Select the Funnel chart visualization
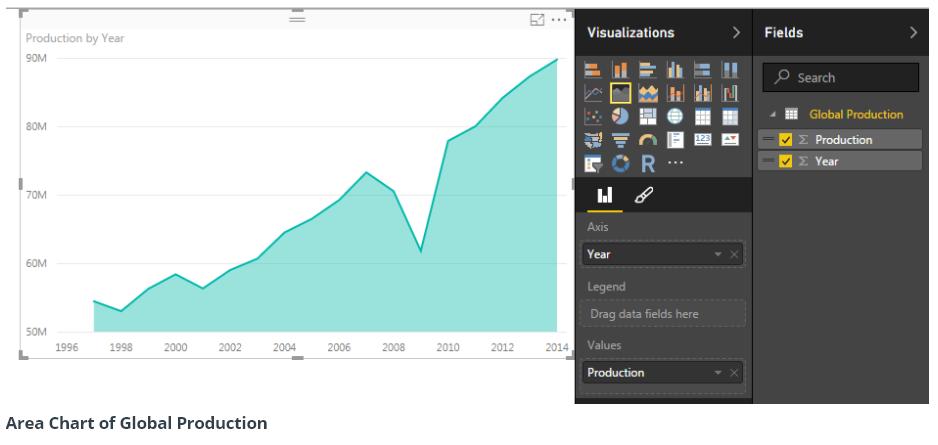 point(620,140)
